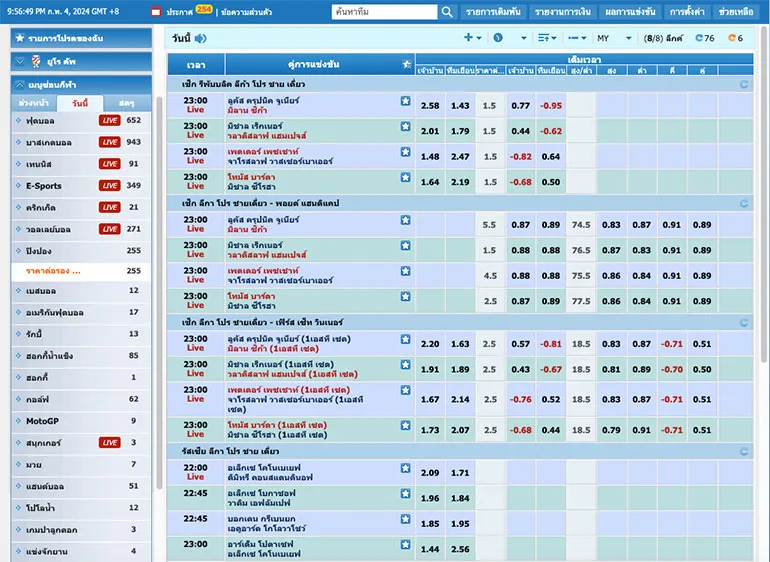
Task: Switch to the สดๆ tab
Action: click(x=126, y=103)
